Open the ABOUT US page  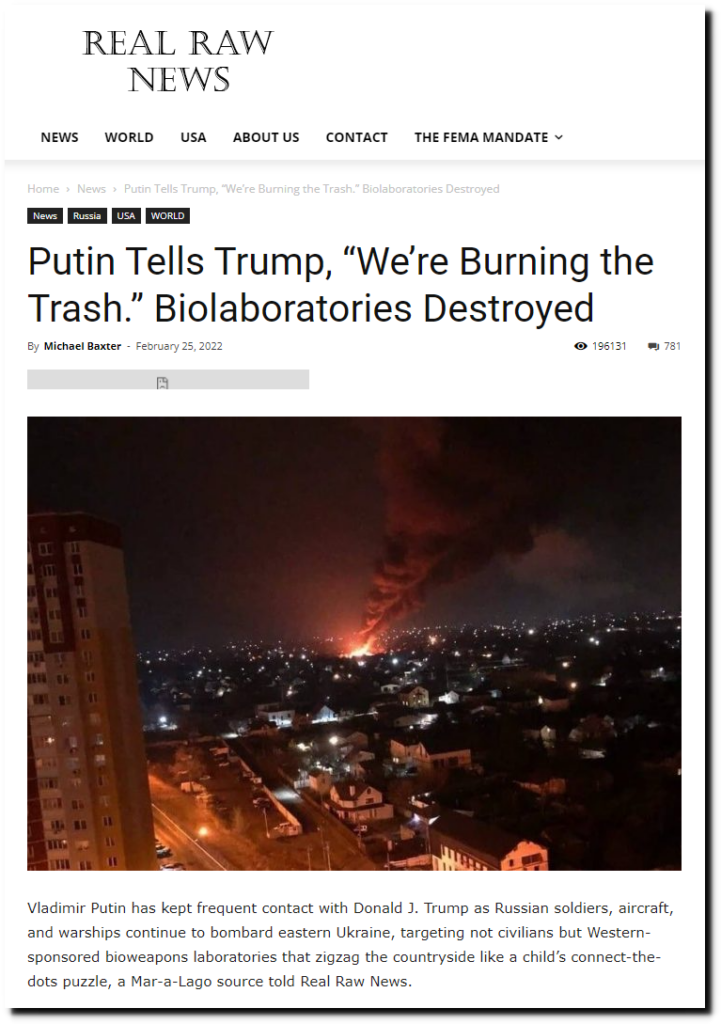tap(266, 137)
